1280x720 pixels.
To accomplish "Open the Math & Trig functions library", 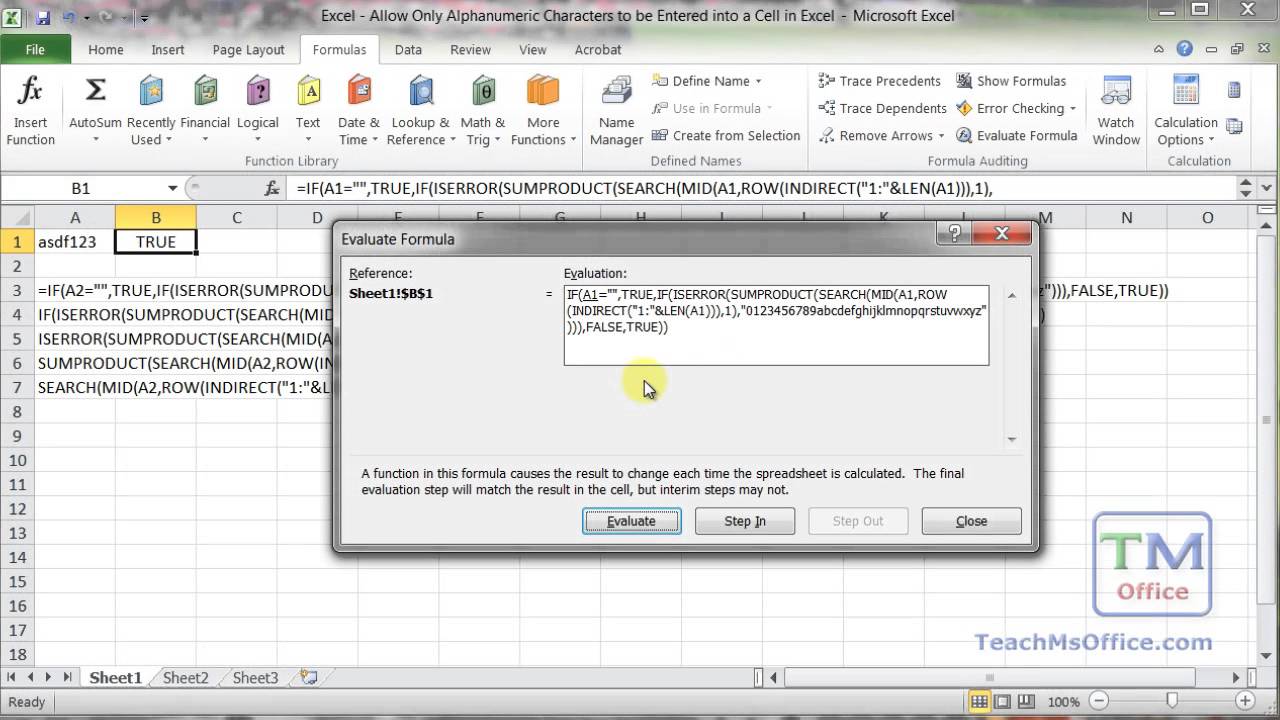I will (x=483, y=111).
